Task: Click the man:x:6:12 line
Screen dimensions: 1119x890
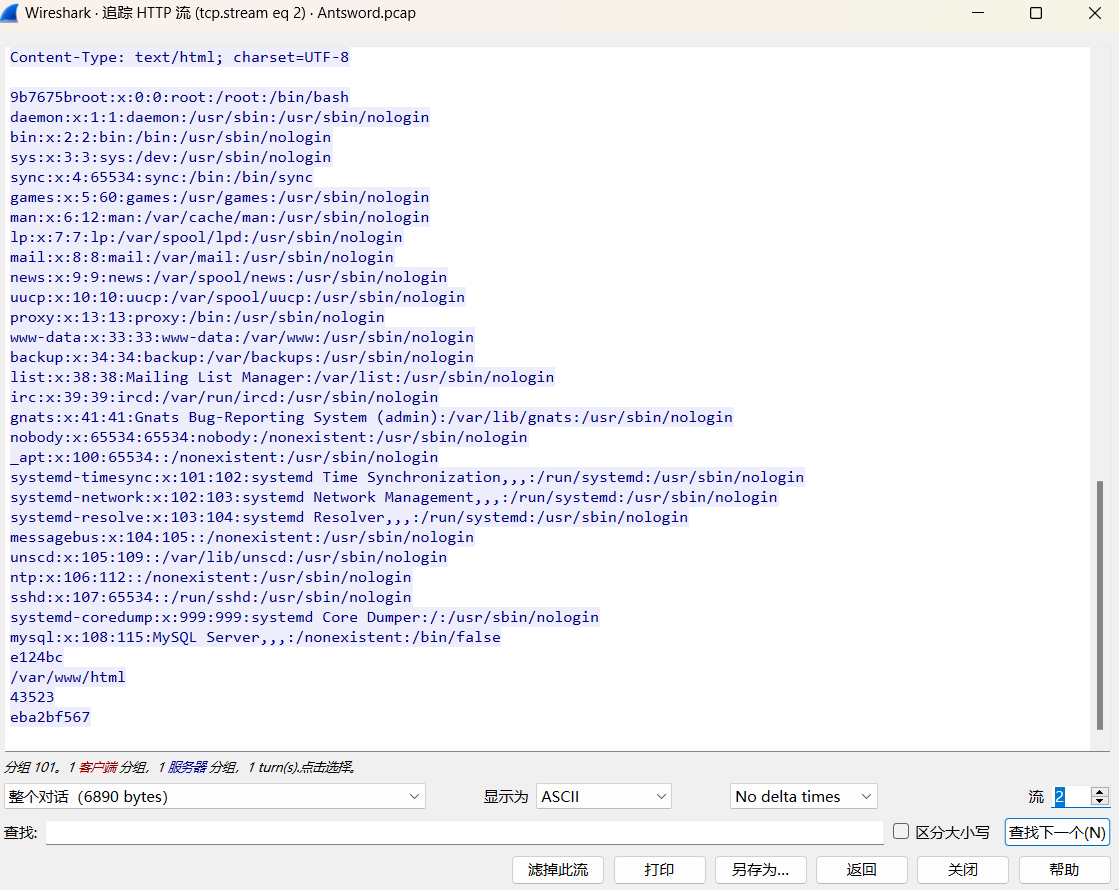Action: (220, 217)
